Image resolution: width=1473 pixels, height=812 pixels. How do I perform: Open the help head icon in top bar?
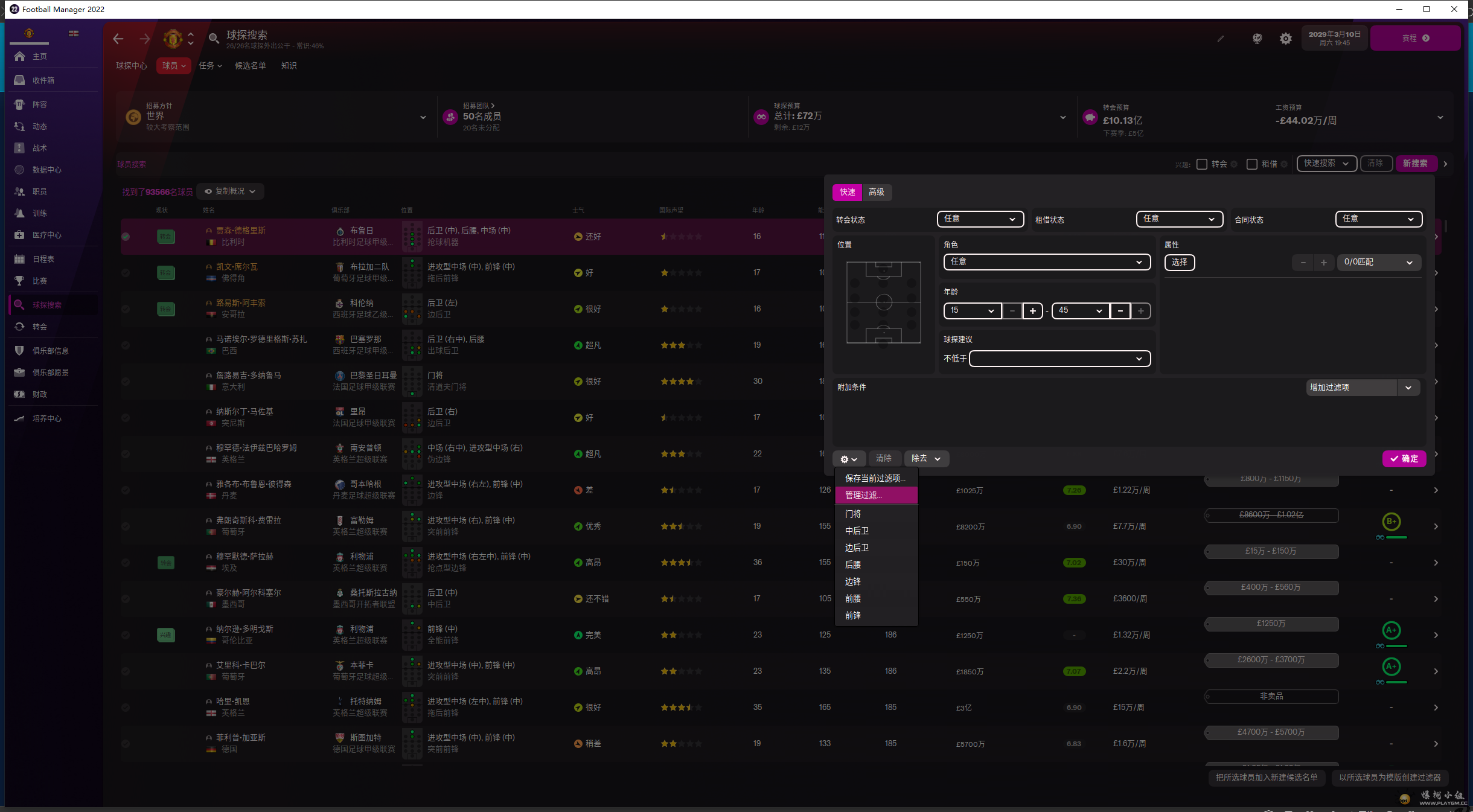(x=1257, y=39)
